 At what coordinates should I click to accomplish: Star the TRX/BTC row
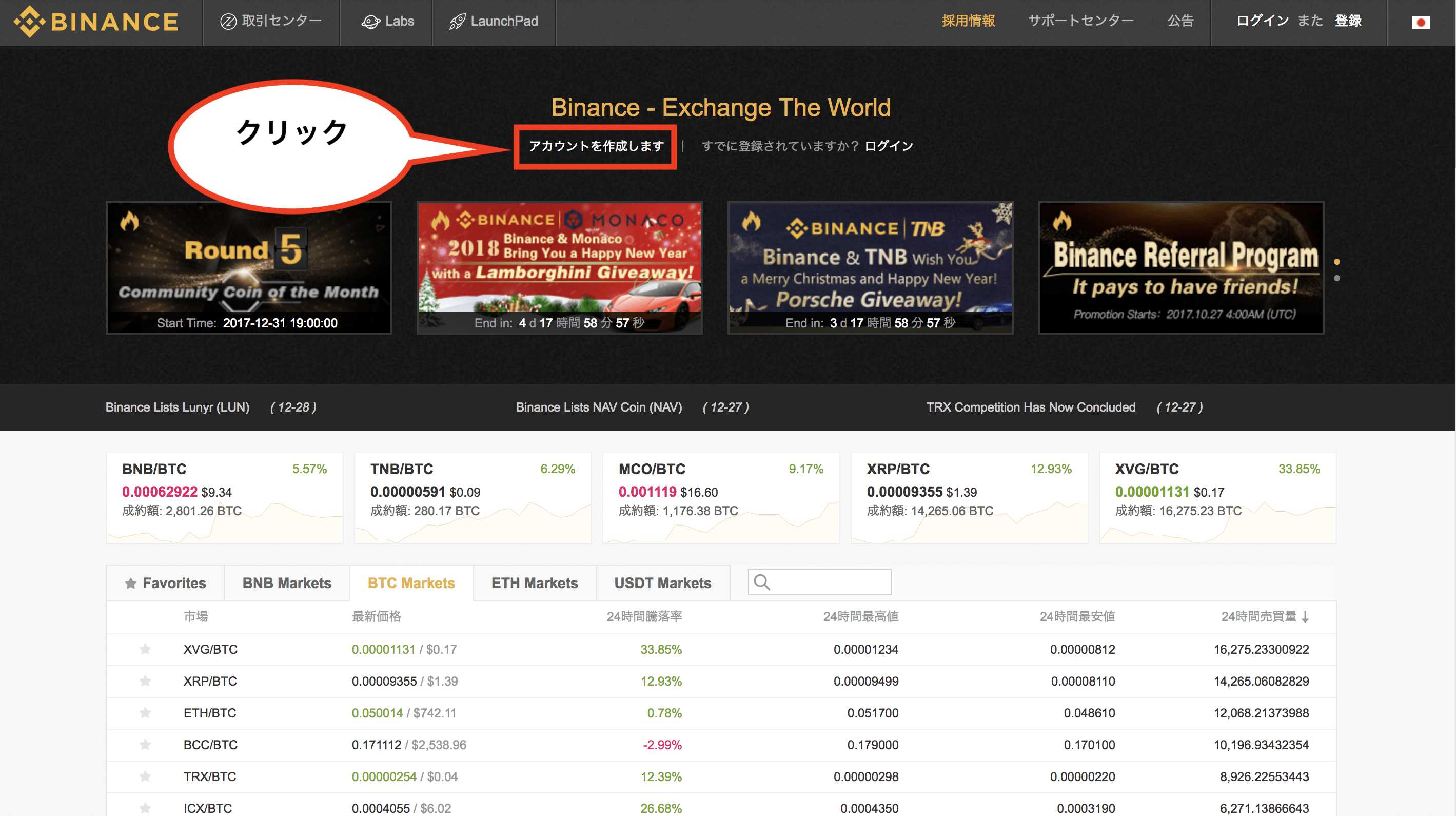[145, 776]
